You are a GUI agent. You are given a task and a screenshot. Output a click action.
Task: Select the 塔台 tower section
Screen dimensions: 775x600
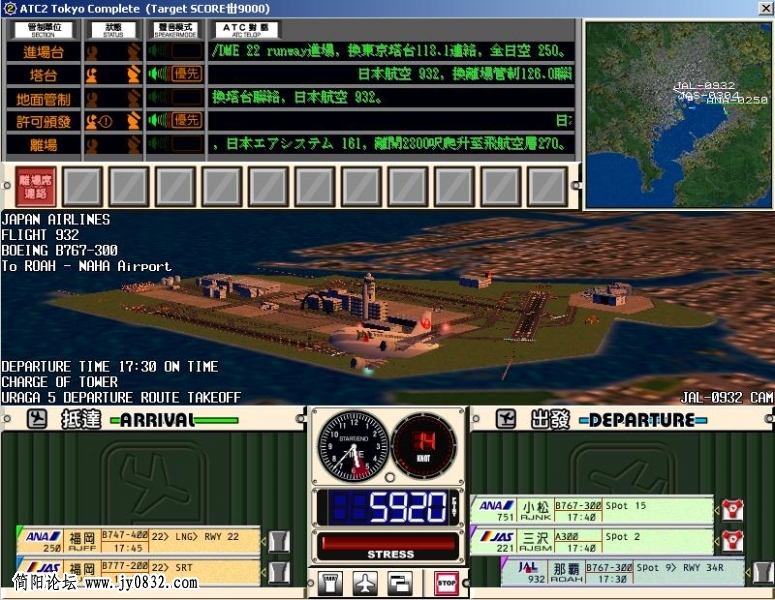[43, 75]
